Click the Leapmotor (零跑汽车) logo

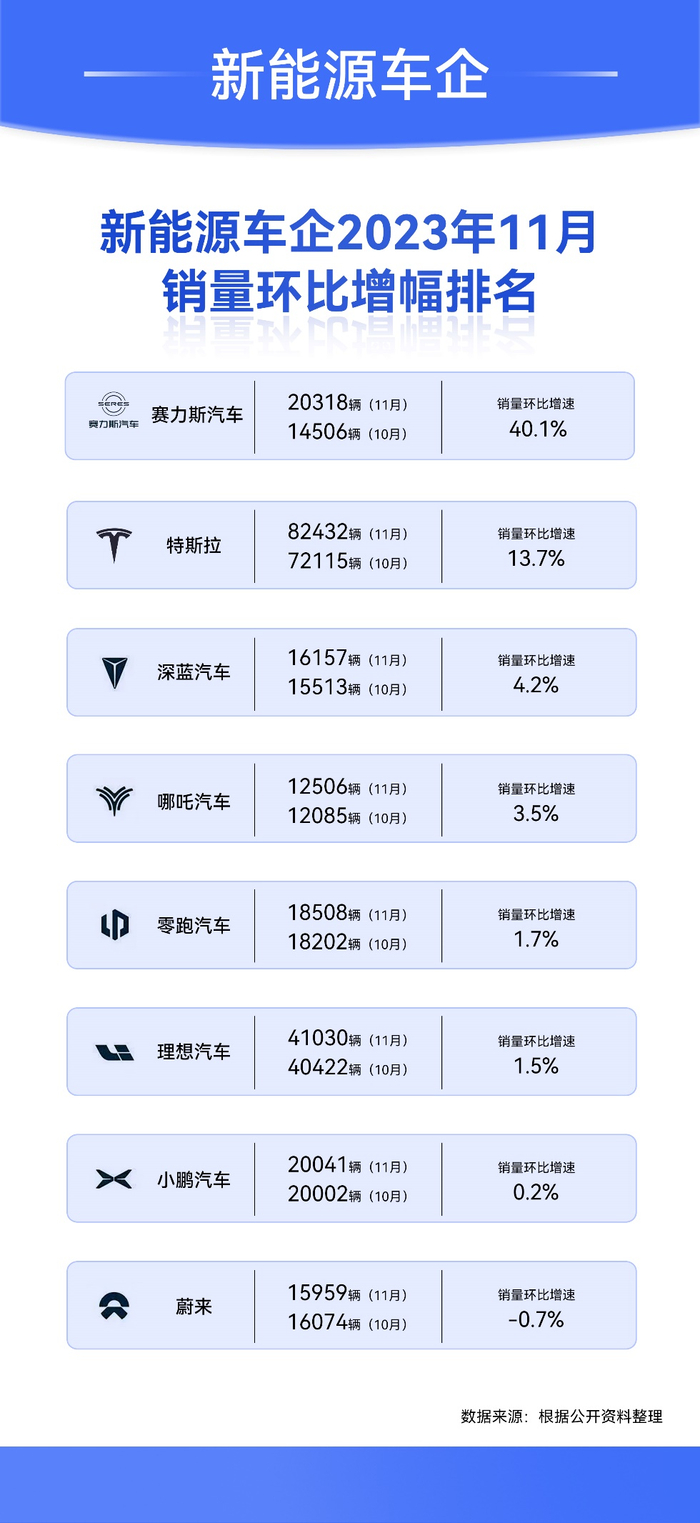coord(114,926)
